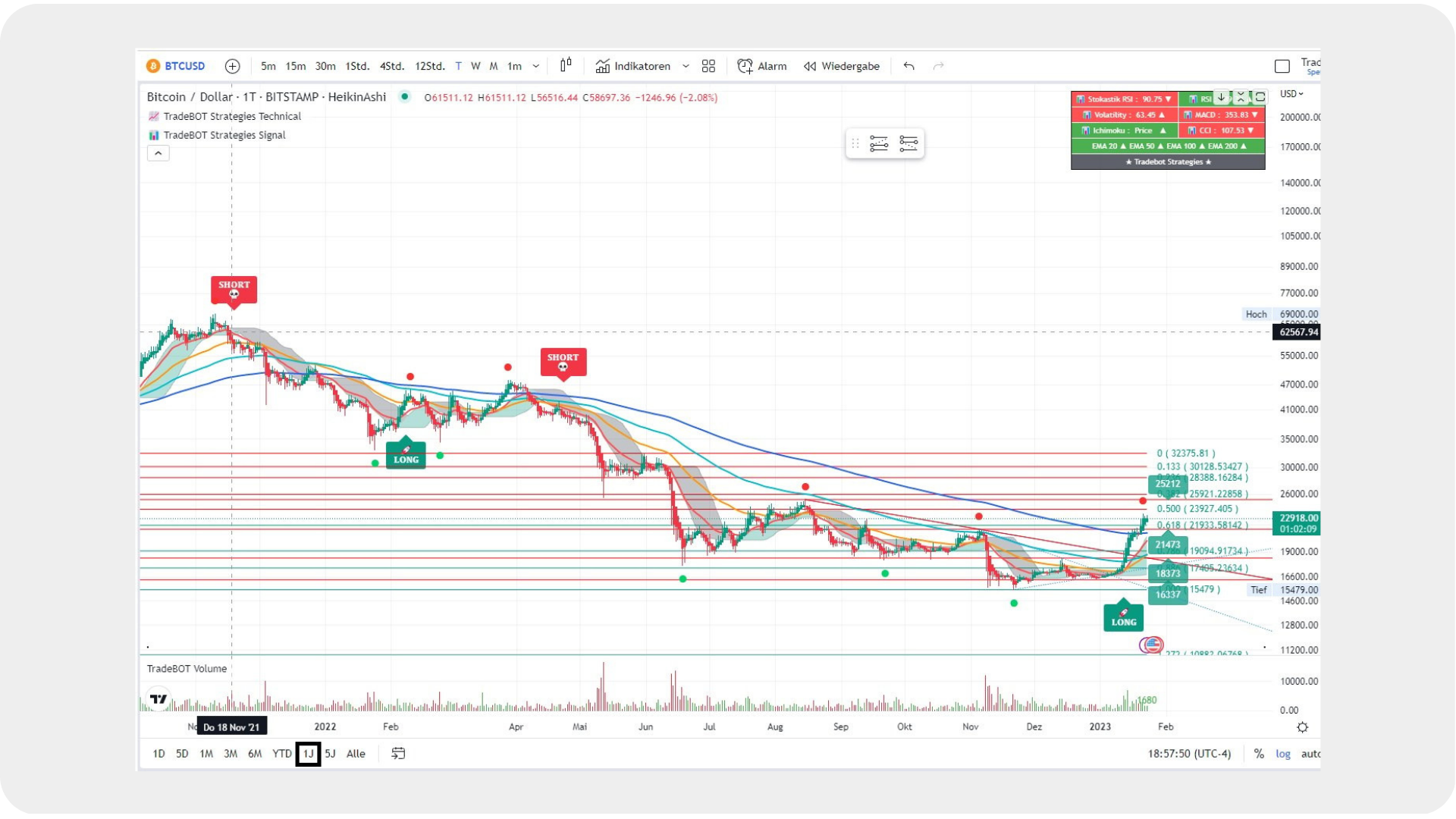
Task: Open the TradingView logo watermark icon
Action: (x=158, y=698)
